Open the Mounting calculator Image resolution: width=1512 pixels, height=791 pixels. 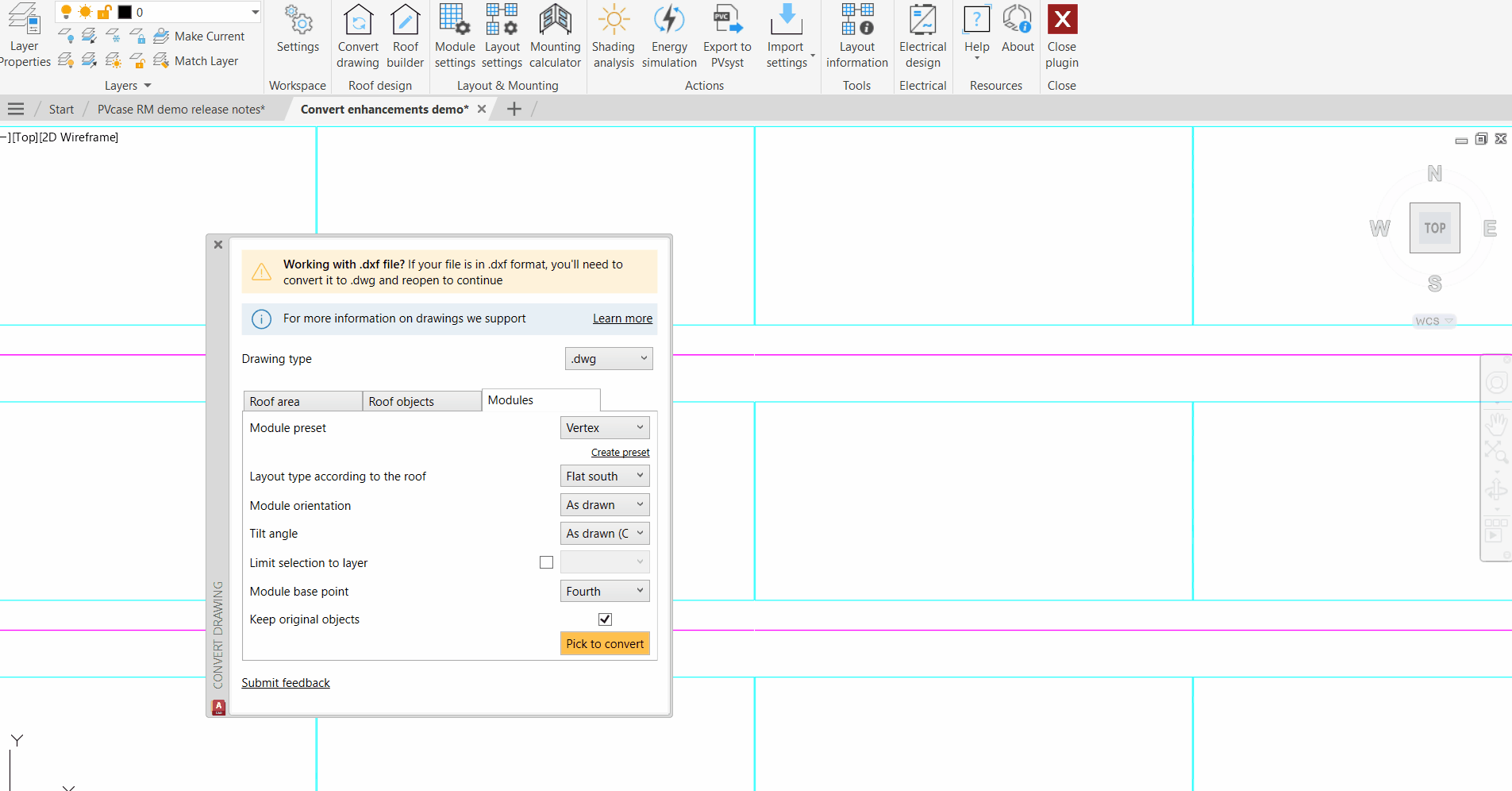[x=555, y=36]
